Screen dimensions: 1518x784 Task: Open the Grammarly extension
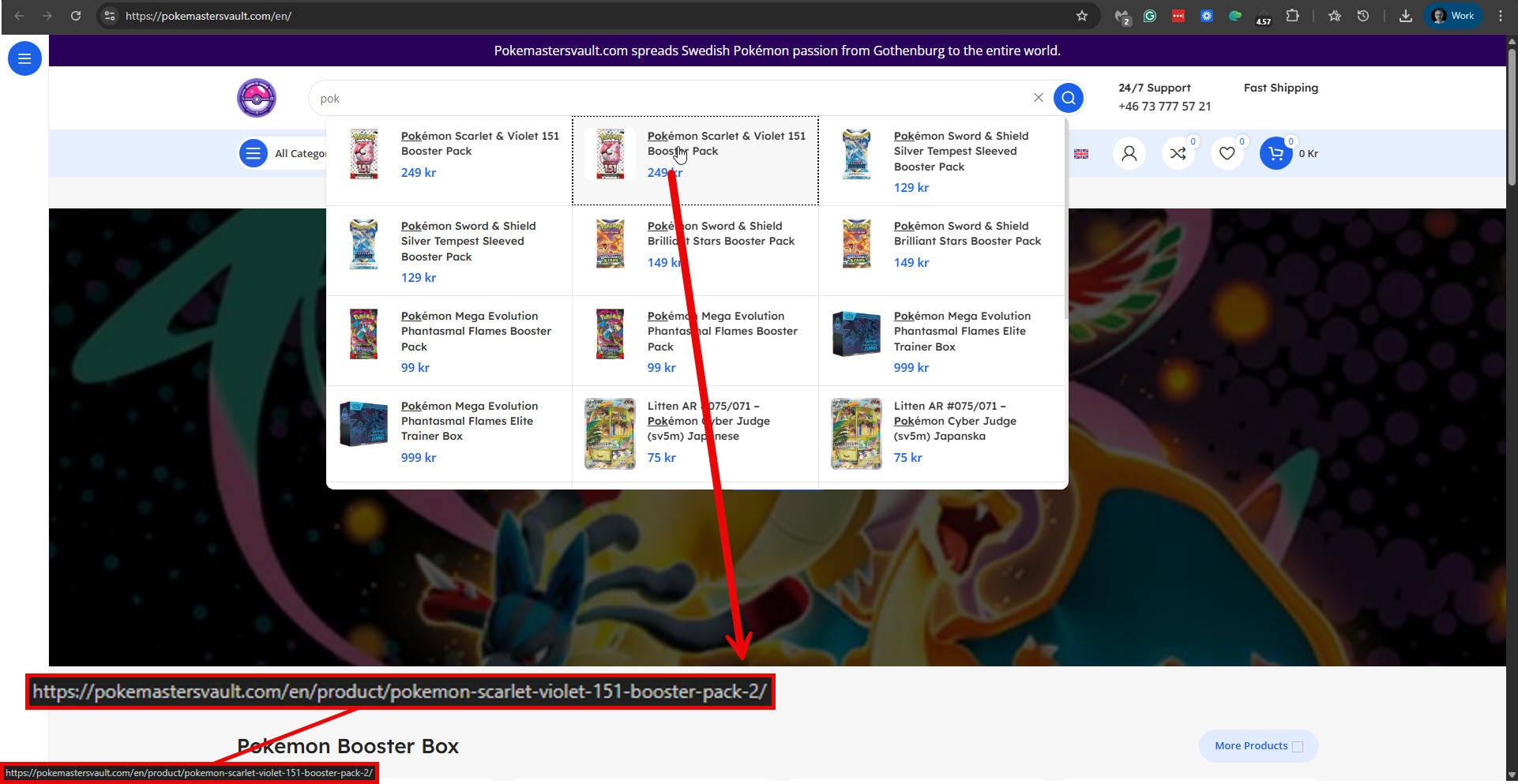[1150, 16]
